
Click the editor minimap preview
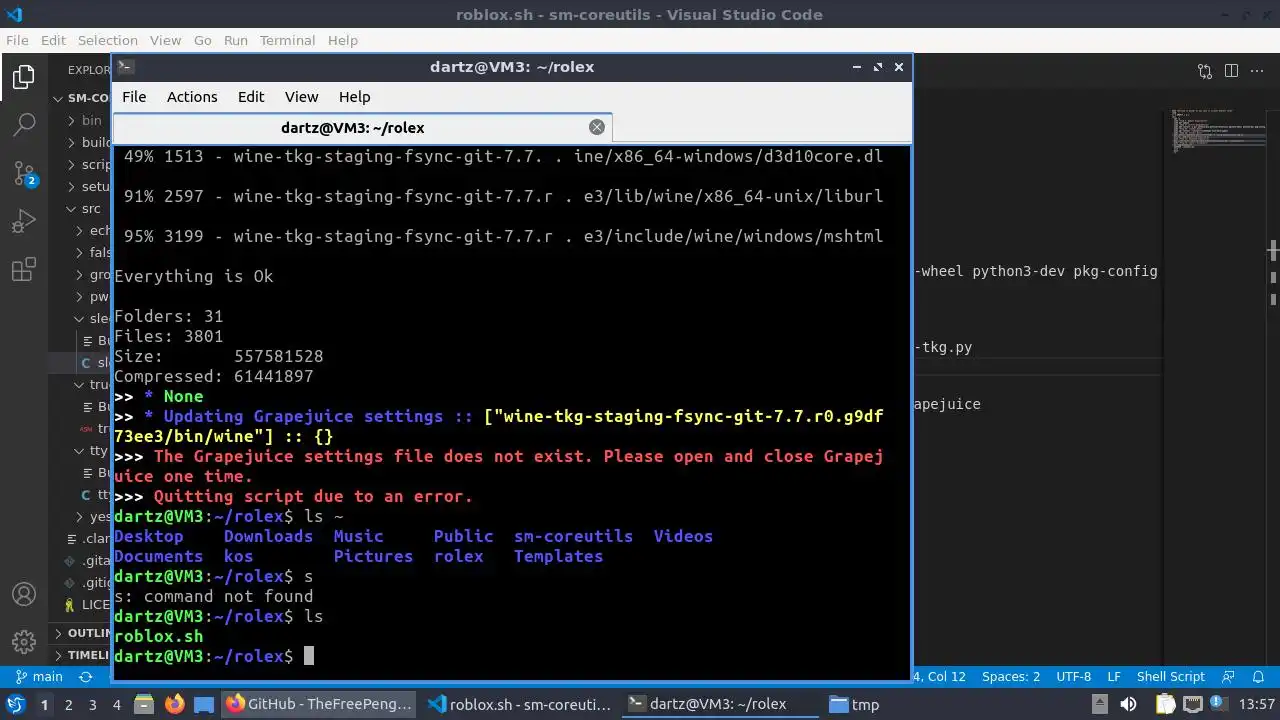(1218, 130)
